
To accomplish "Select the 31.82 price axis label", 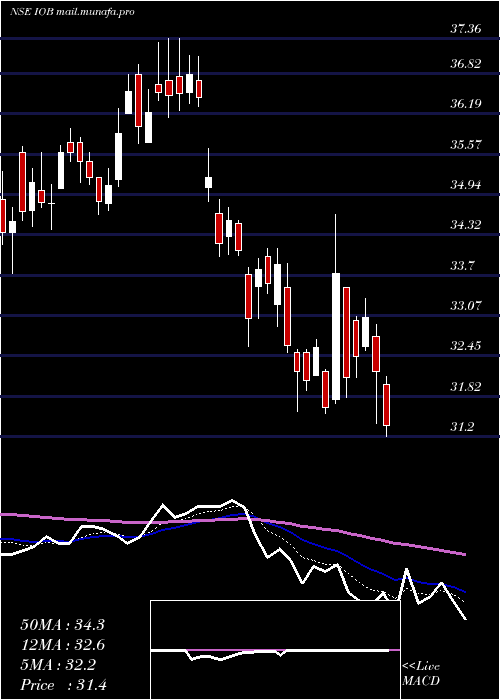I will click(x=465, y=386).
